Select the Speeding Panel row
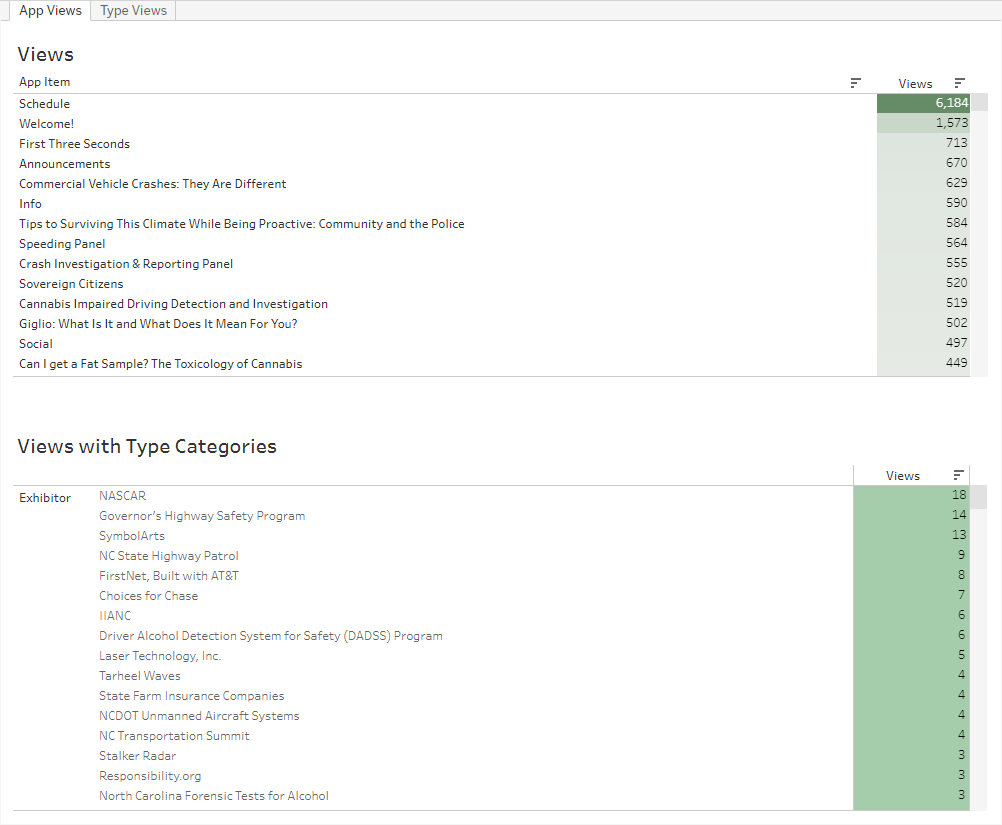Image resolution: width=1002 pixels, height=825 pixels. click(x=62, y=244)
